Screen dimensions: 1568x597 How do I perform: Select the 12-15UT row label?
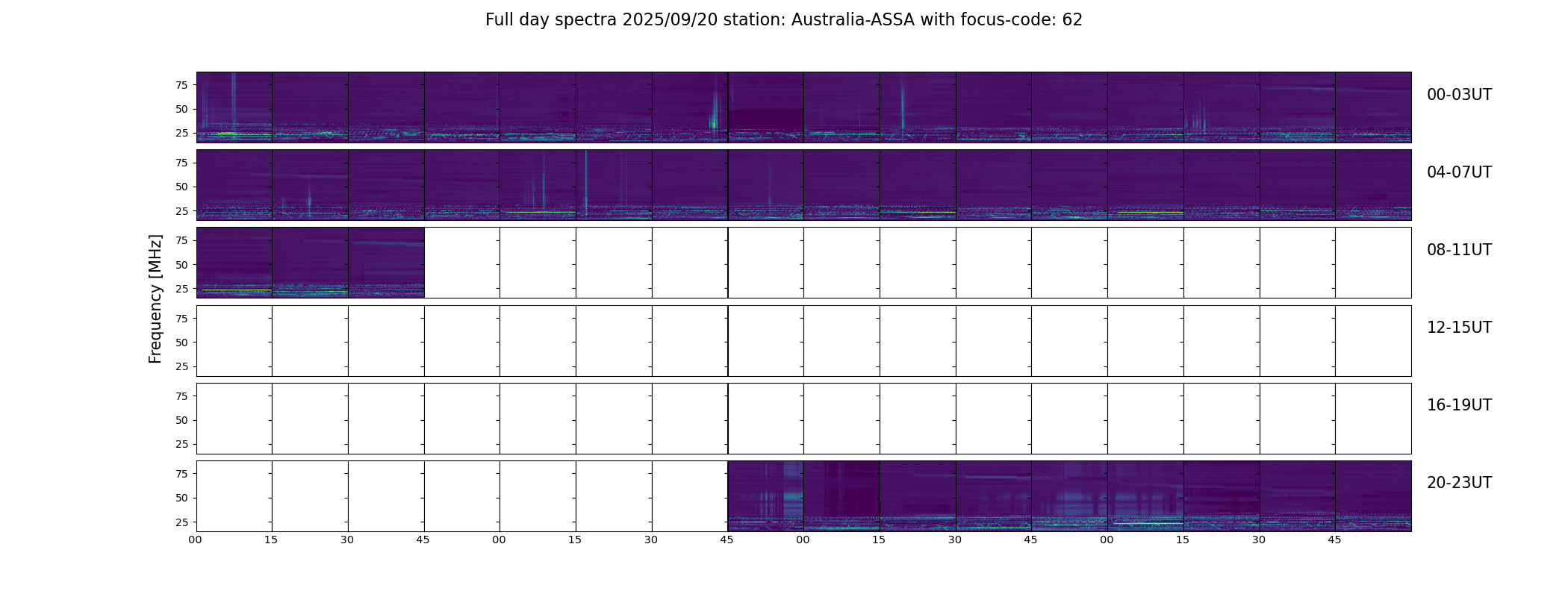[1458, 328]
